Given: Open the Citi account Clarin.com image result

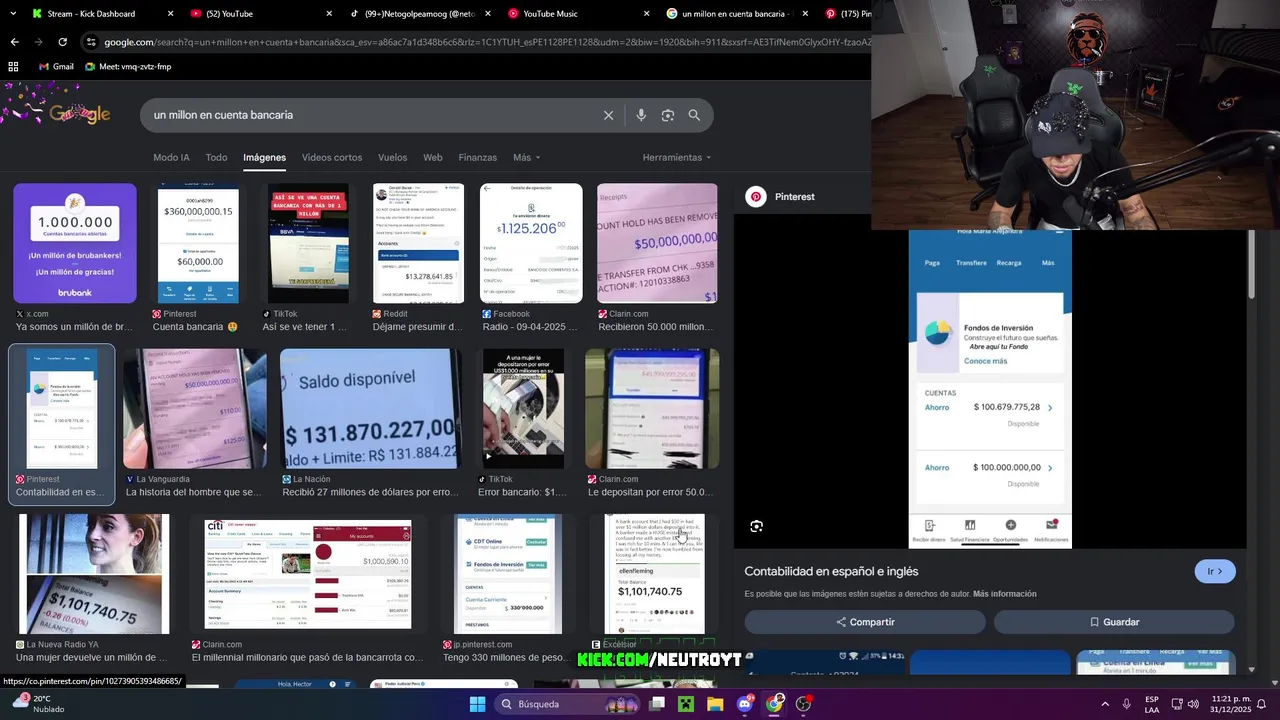Looking at the screenshot, I should [308, 574].
